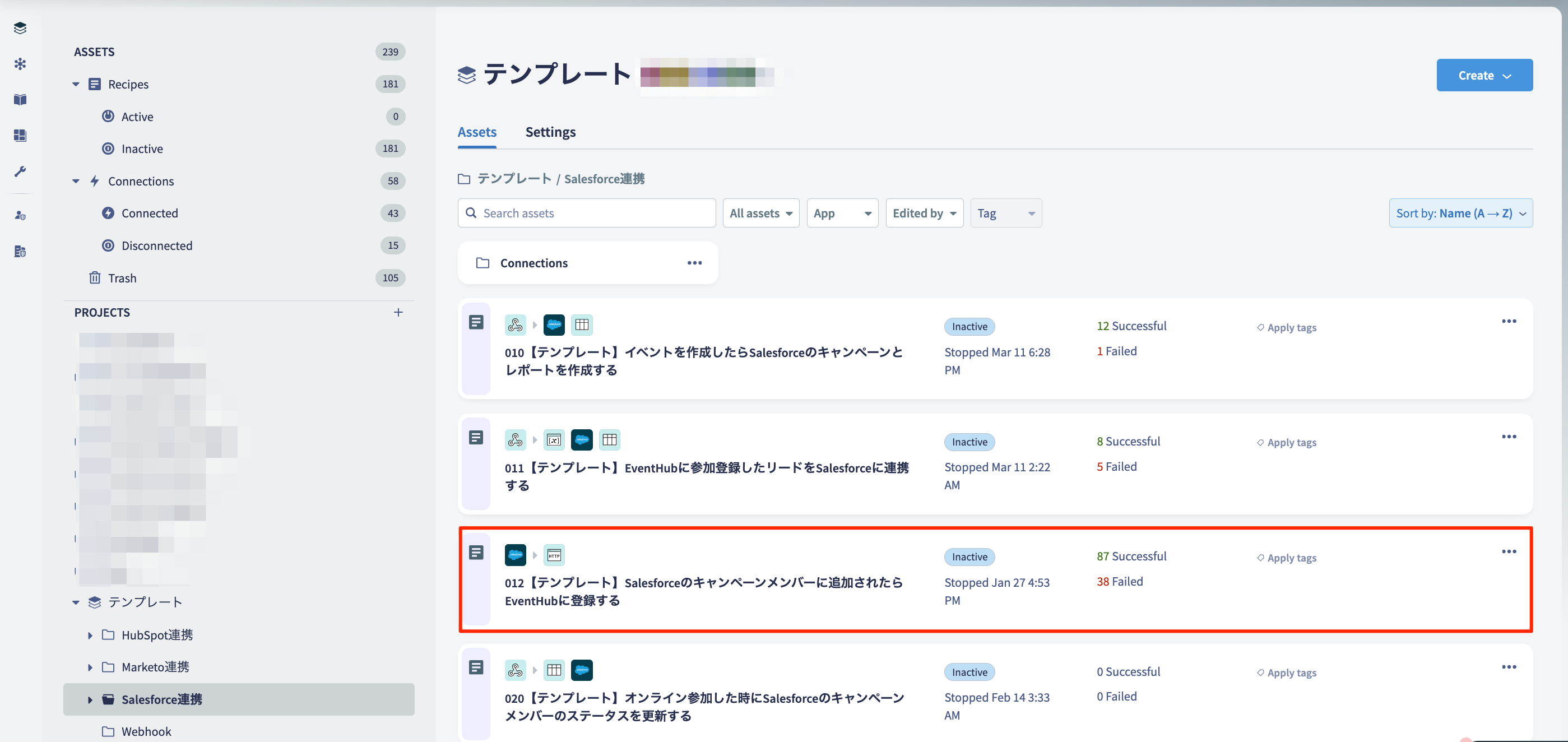Apply tags to recipe 012
The height and width of the screenshot is (742, 1568).
click(x=1286, y=558)
